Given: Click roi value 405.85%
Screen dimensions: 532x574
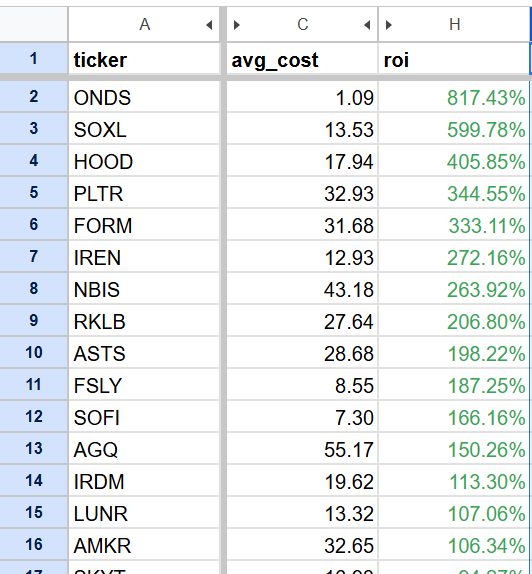Looking at the screenshot, I should click(454, 161).
